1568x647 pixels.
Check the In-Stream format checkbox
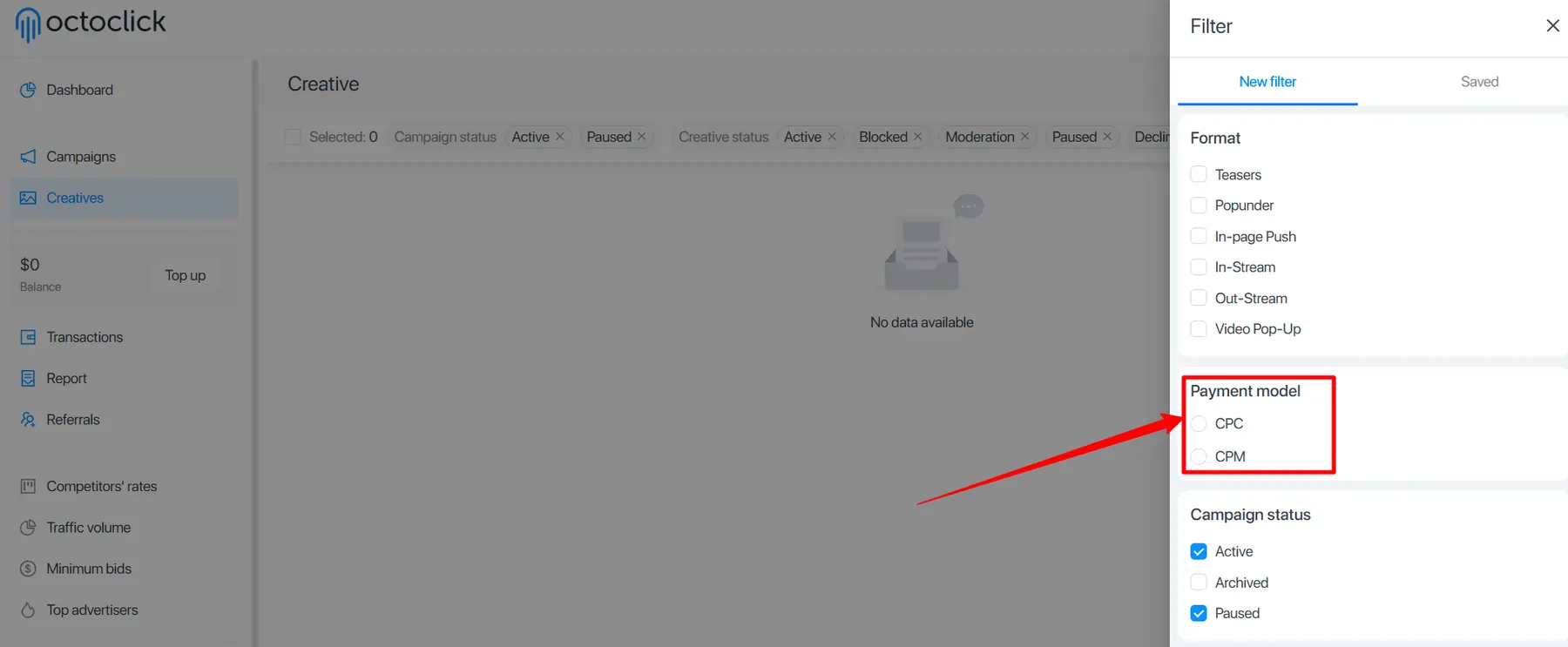[x=1199, y=267]
